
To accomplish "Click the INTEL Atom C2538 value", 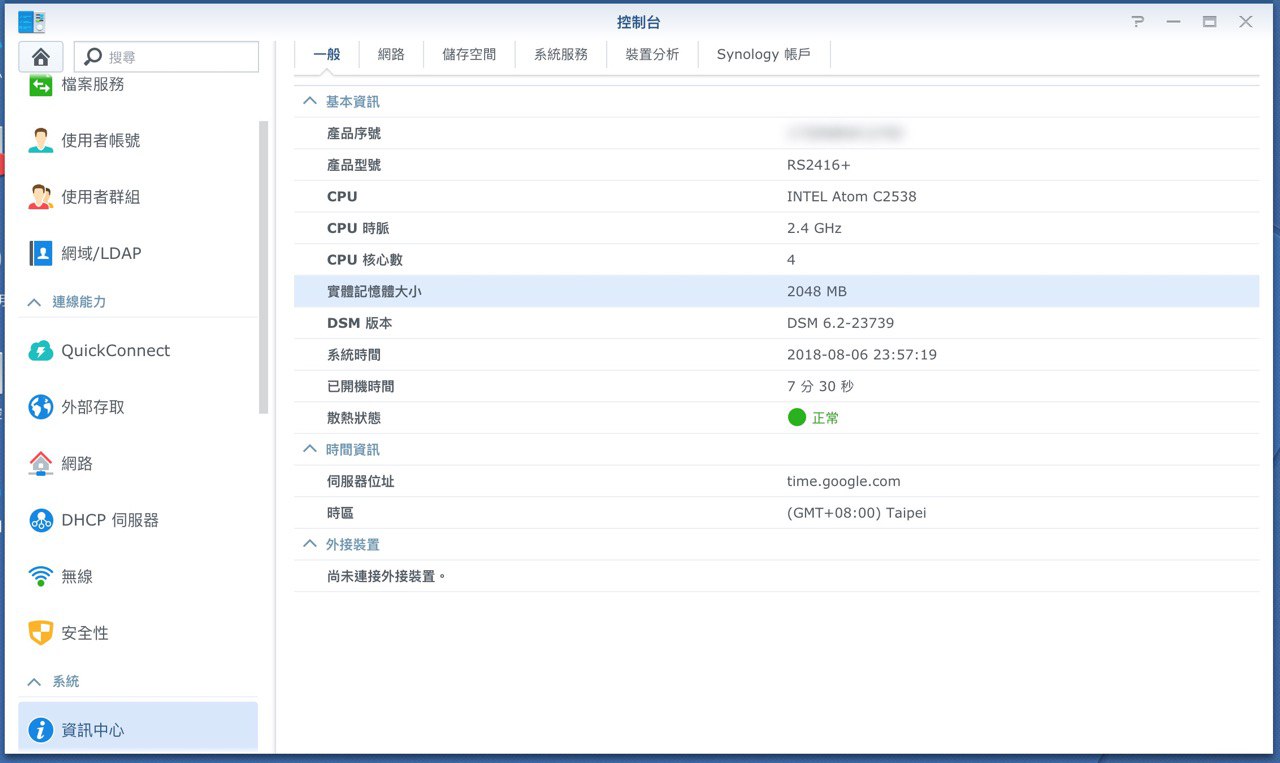I will click(852, 197).
